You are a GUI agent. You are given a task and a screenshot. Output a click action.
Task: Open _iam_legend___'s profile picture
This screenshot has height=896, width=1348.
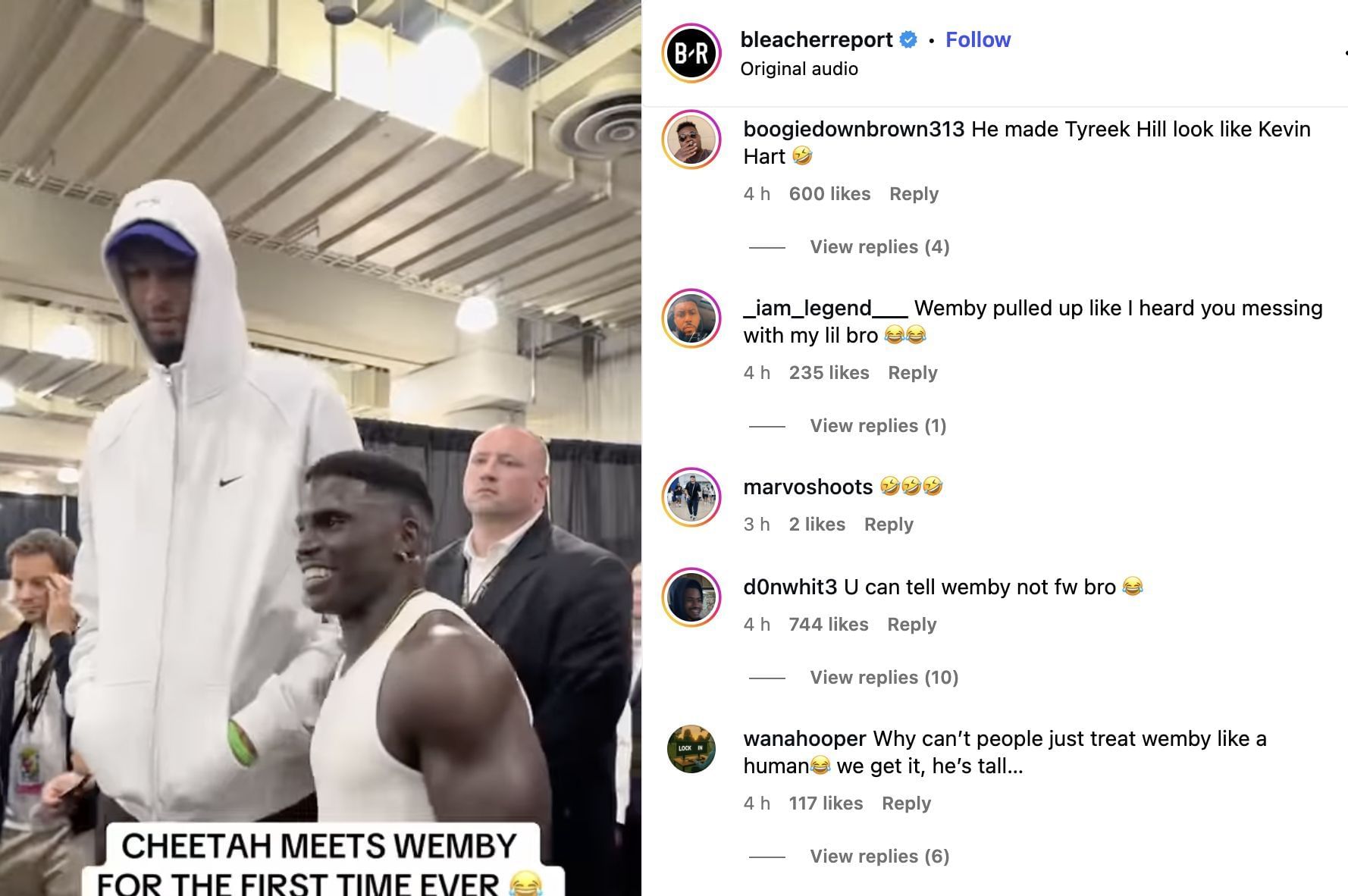(x=691, y=318)
